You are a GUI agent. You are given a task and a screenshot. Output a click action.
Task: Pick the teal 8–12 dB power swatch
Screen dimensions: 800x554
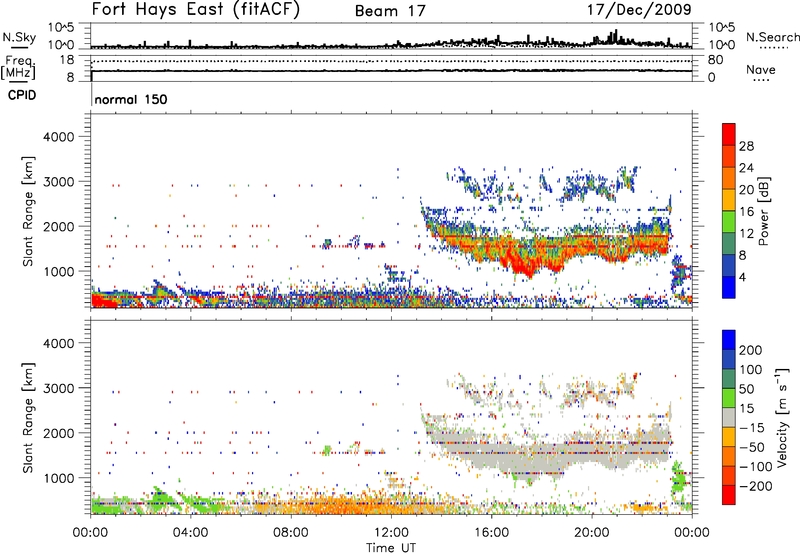(x=729, y=244)
